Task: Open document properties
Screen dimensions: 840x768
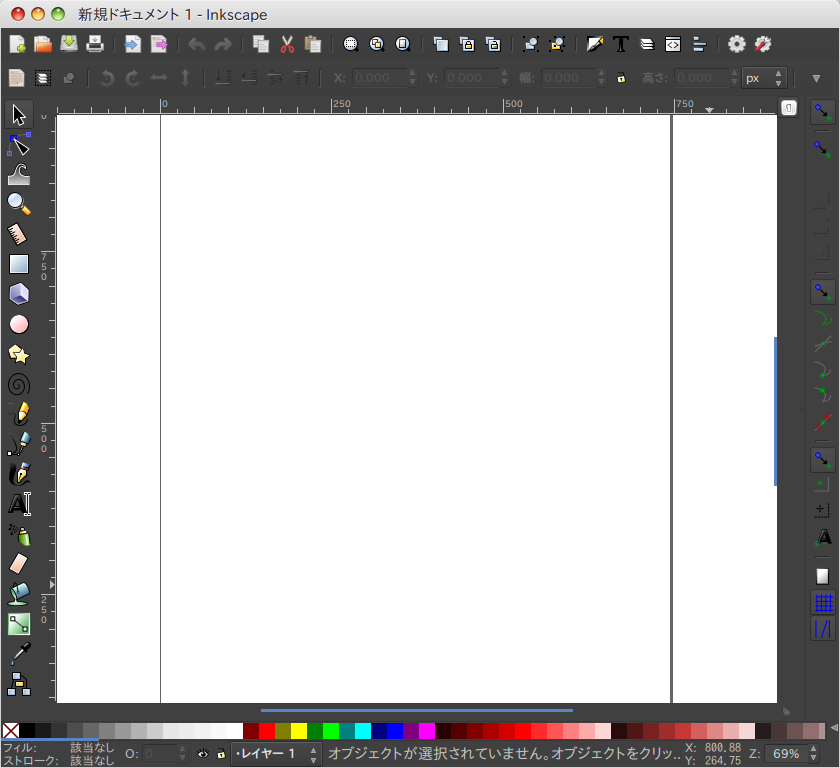Action: [x=763, y=44]
